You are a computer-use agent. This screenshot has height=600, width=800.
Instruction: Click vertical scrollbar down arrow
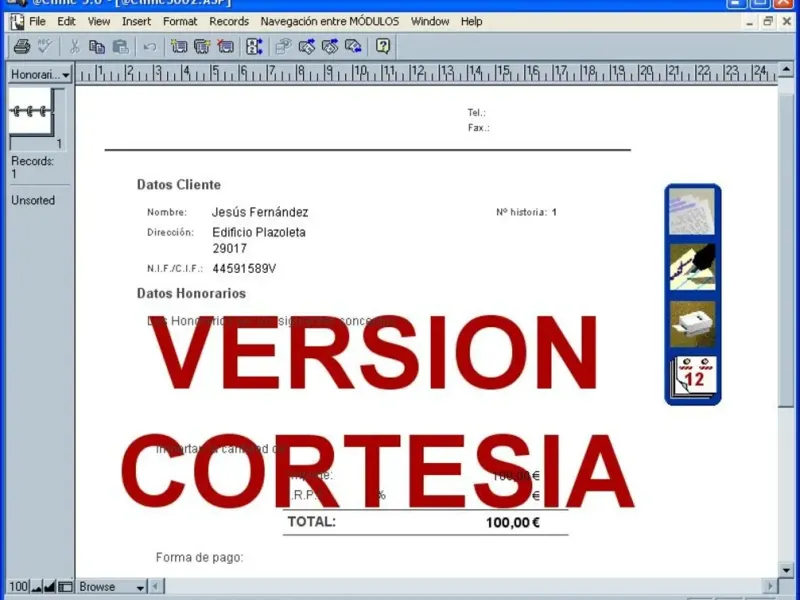786,570
